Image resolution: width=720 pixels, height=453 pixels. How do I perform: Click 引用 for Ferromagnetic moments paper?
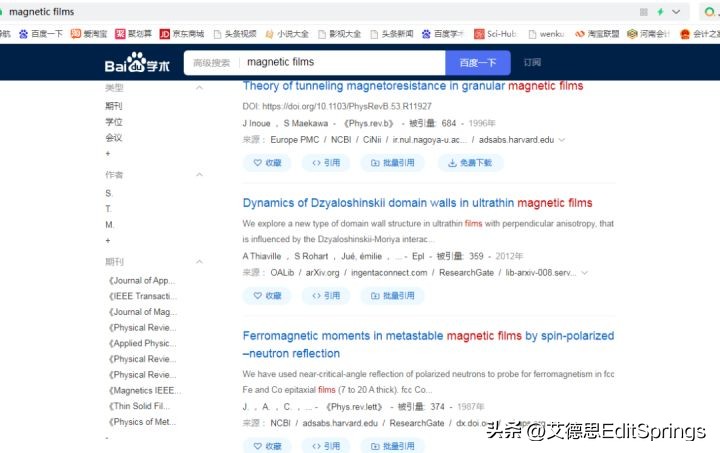[326, 446]
